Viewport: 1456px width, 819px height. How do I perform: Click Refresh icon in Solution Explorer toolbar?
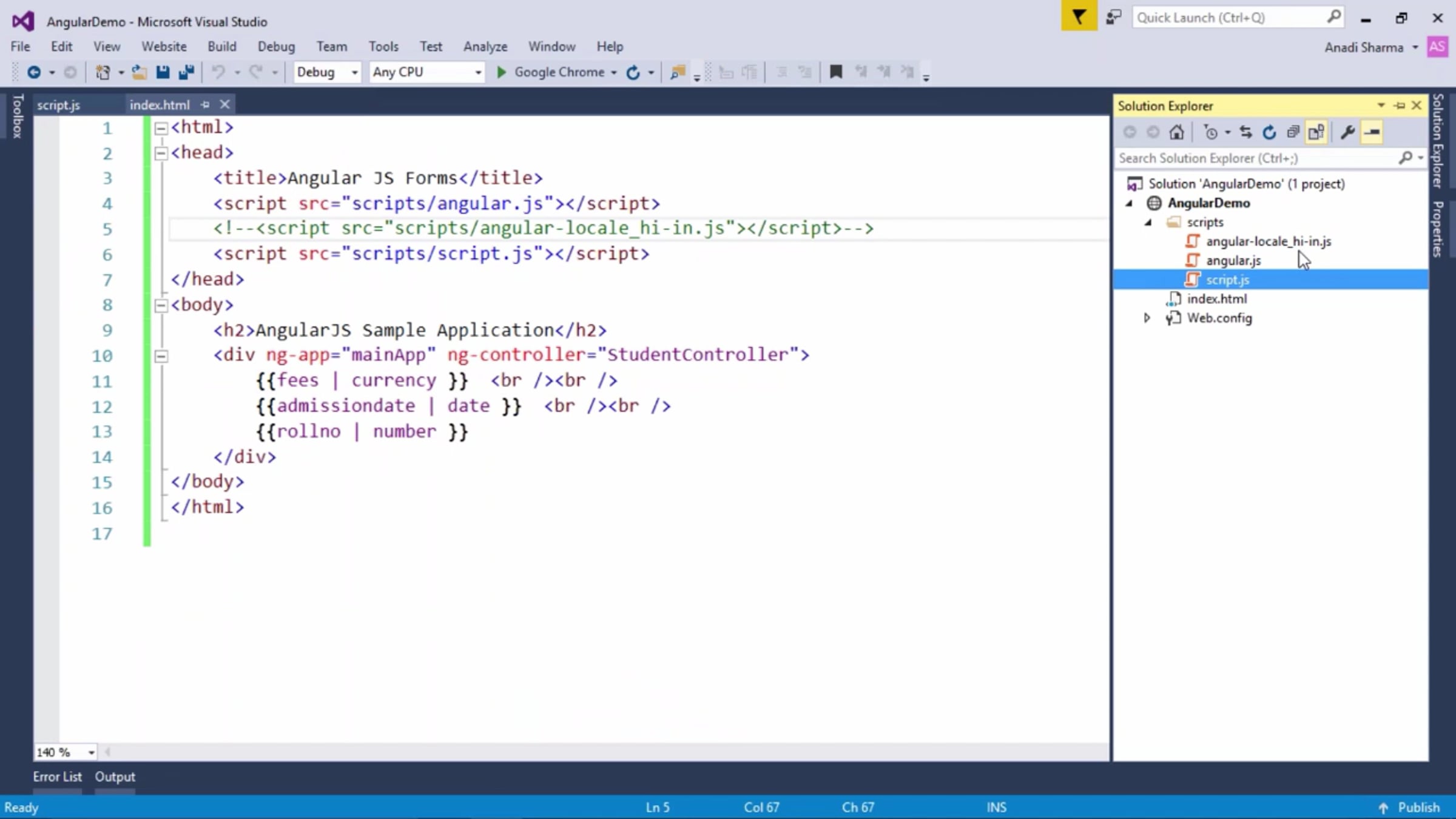click(x=1269, y=132)
